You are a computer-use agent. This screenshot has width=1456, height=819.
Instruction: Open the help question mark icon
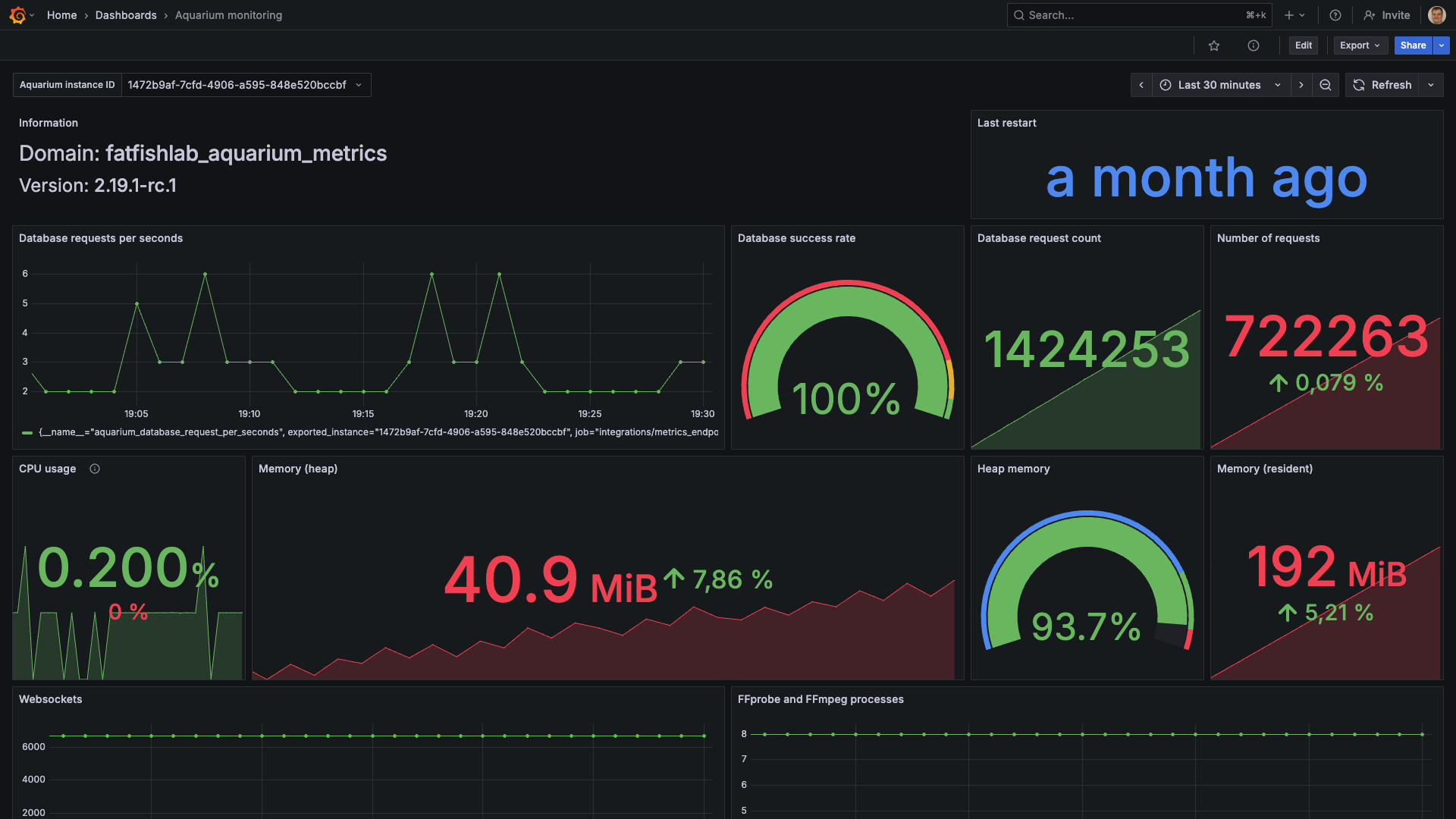pos(1335,15)
